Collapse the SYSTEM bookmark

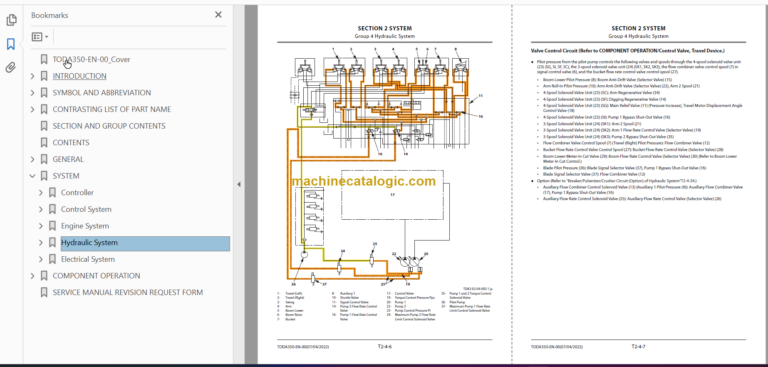pos(33,176)
